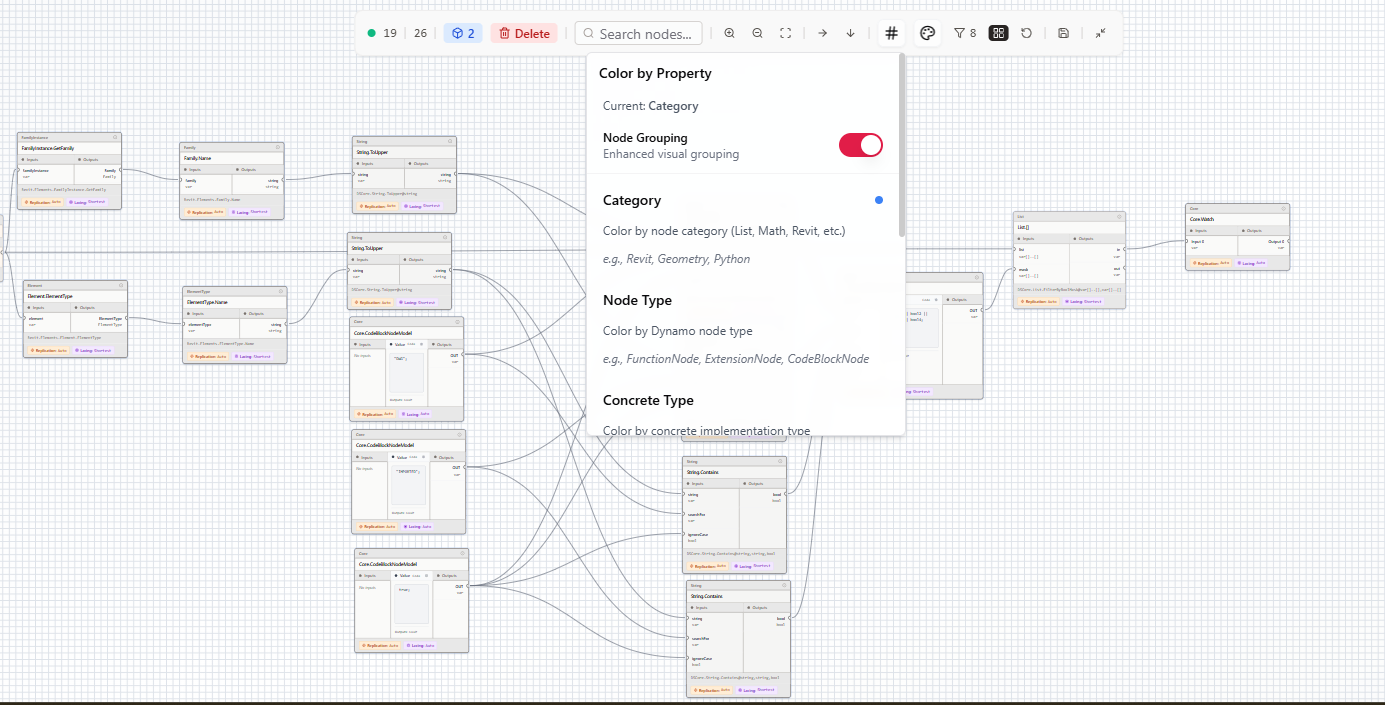Apply the down-arrow vertical layout
The width and height of the screenshot is (1385, 705).
850,33
